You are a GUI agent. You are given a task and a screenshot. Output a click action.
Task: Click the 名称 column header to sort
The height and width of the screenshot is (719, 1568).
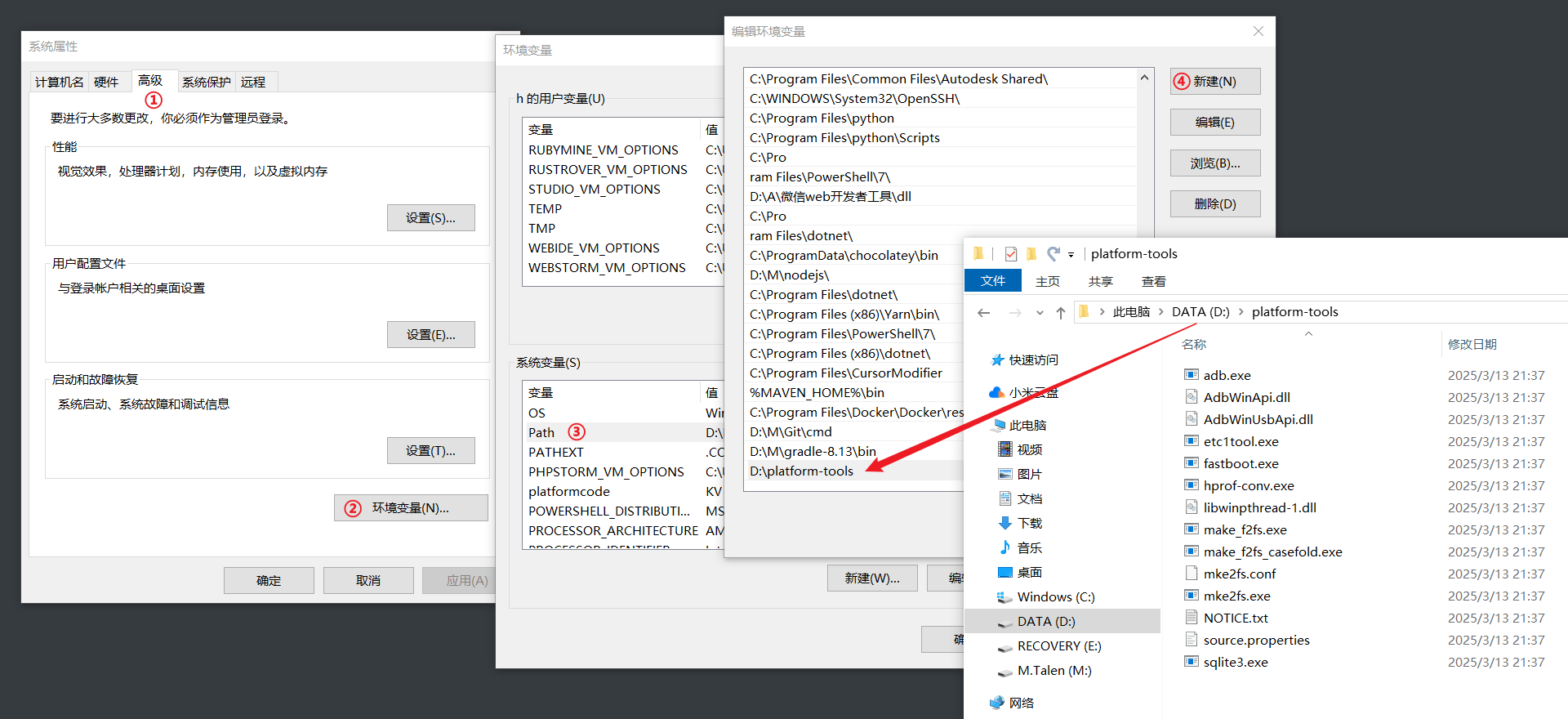tap(1194, 344)
